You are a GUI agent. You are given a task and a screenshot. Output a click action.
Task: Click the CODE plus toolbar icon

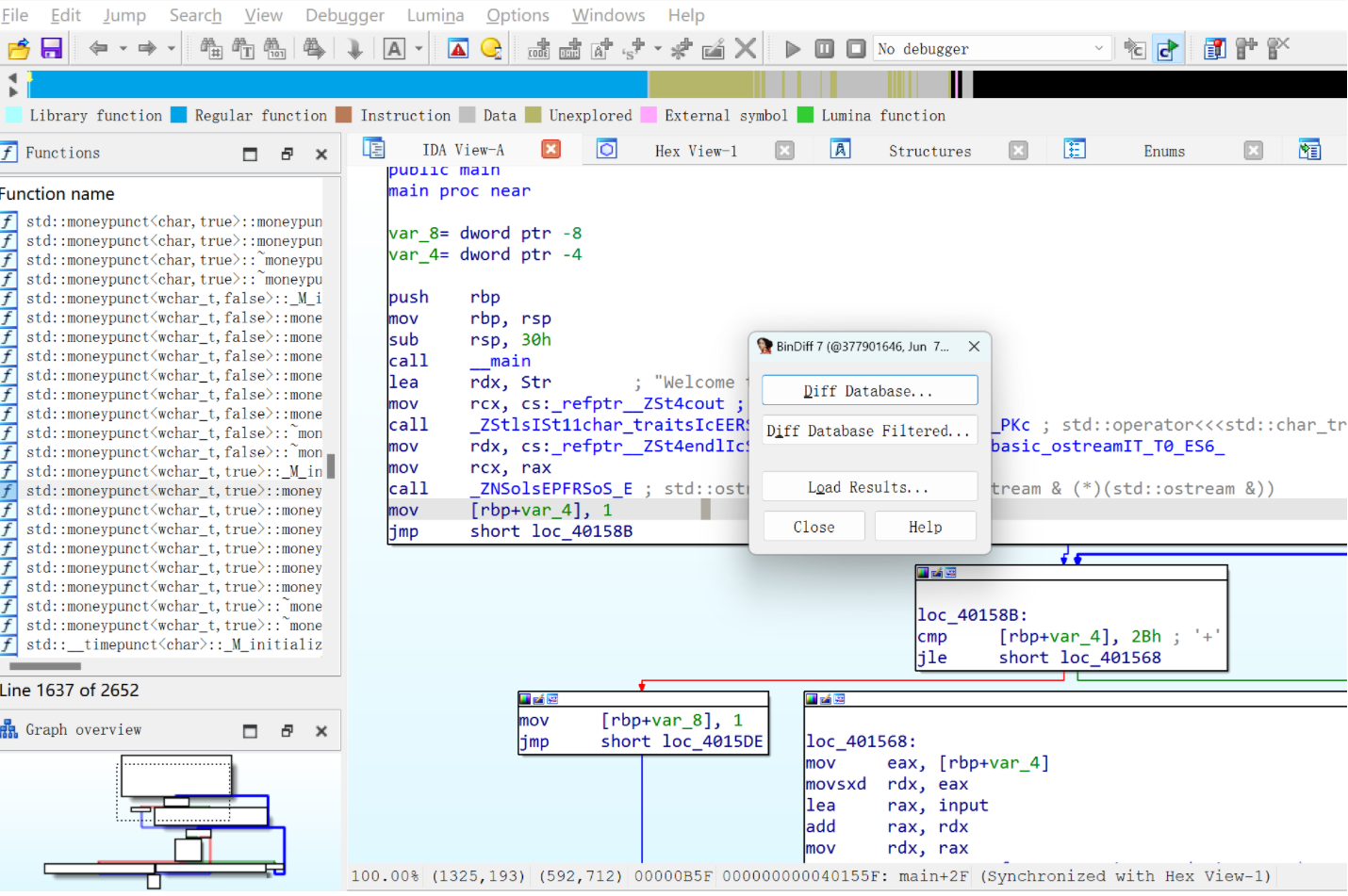click(538, 48)
